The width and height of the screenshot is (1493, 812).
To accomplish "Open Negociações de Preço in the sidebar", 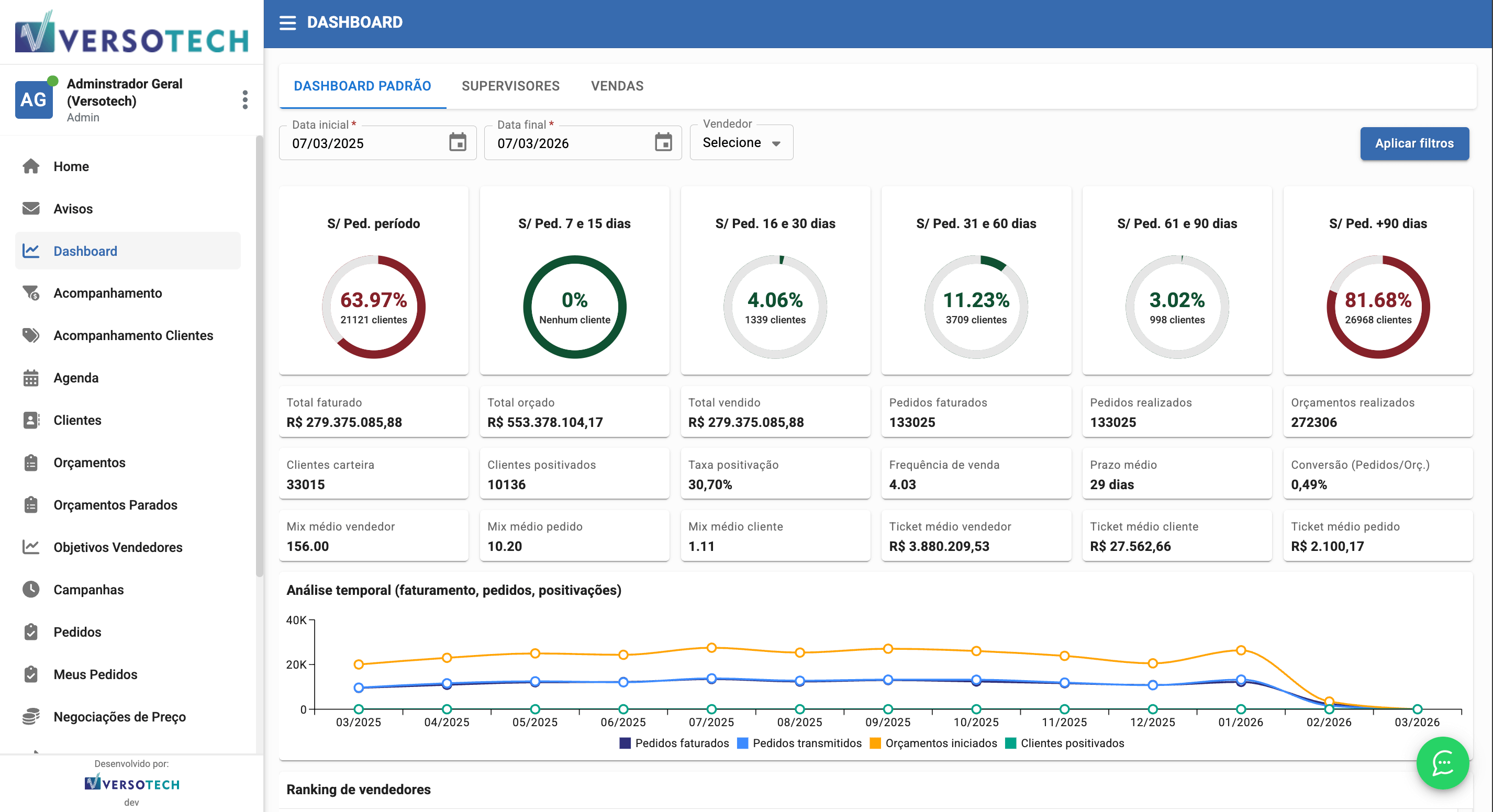I will click(119, 717).
